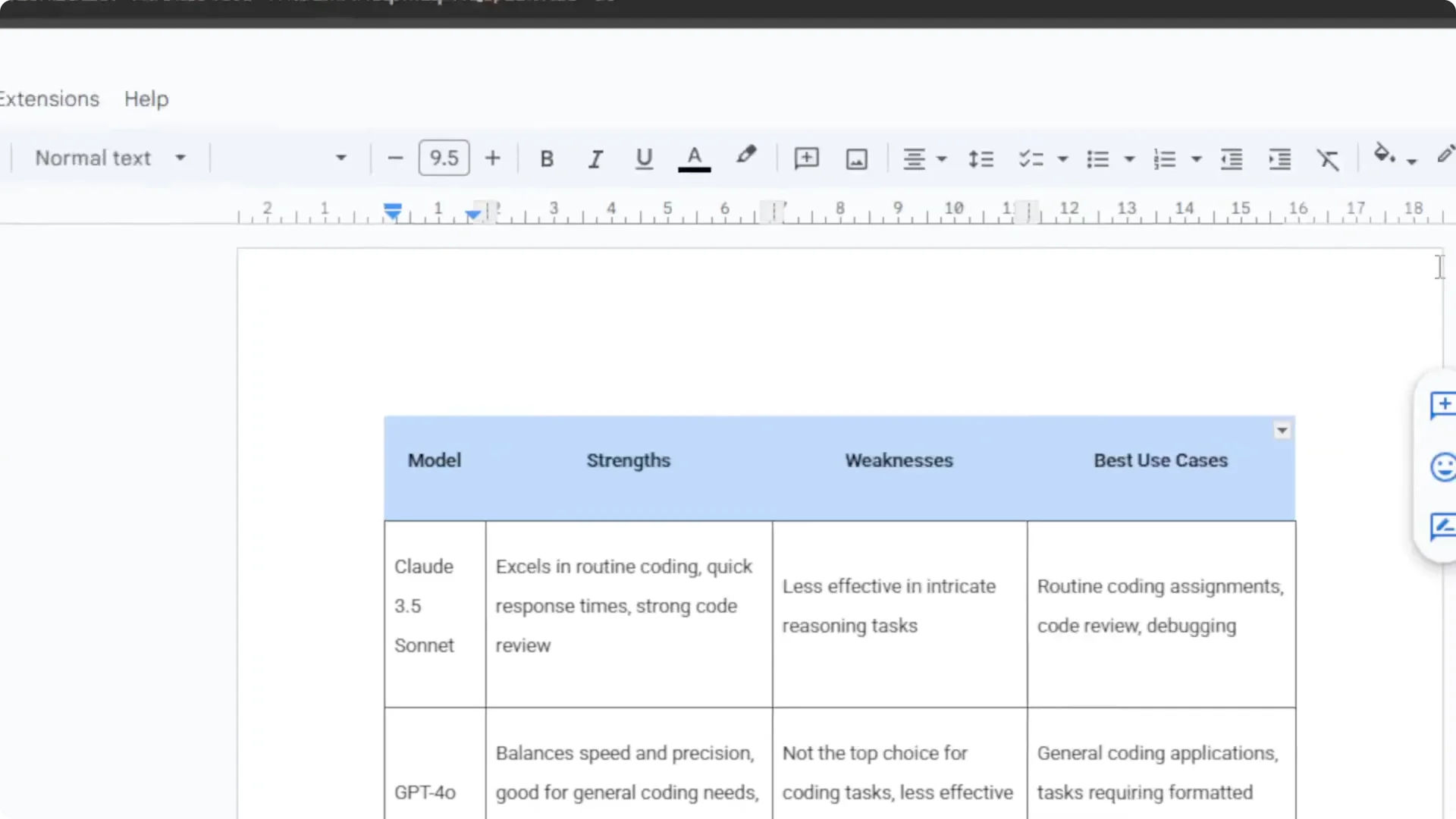Image resolution: width=1456 pixels, height=819 pixels.
Task: Open the Extensions menu
Action: pos(49,99)
